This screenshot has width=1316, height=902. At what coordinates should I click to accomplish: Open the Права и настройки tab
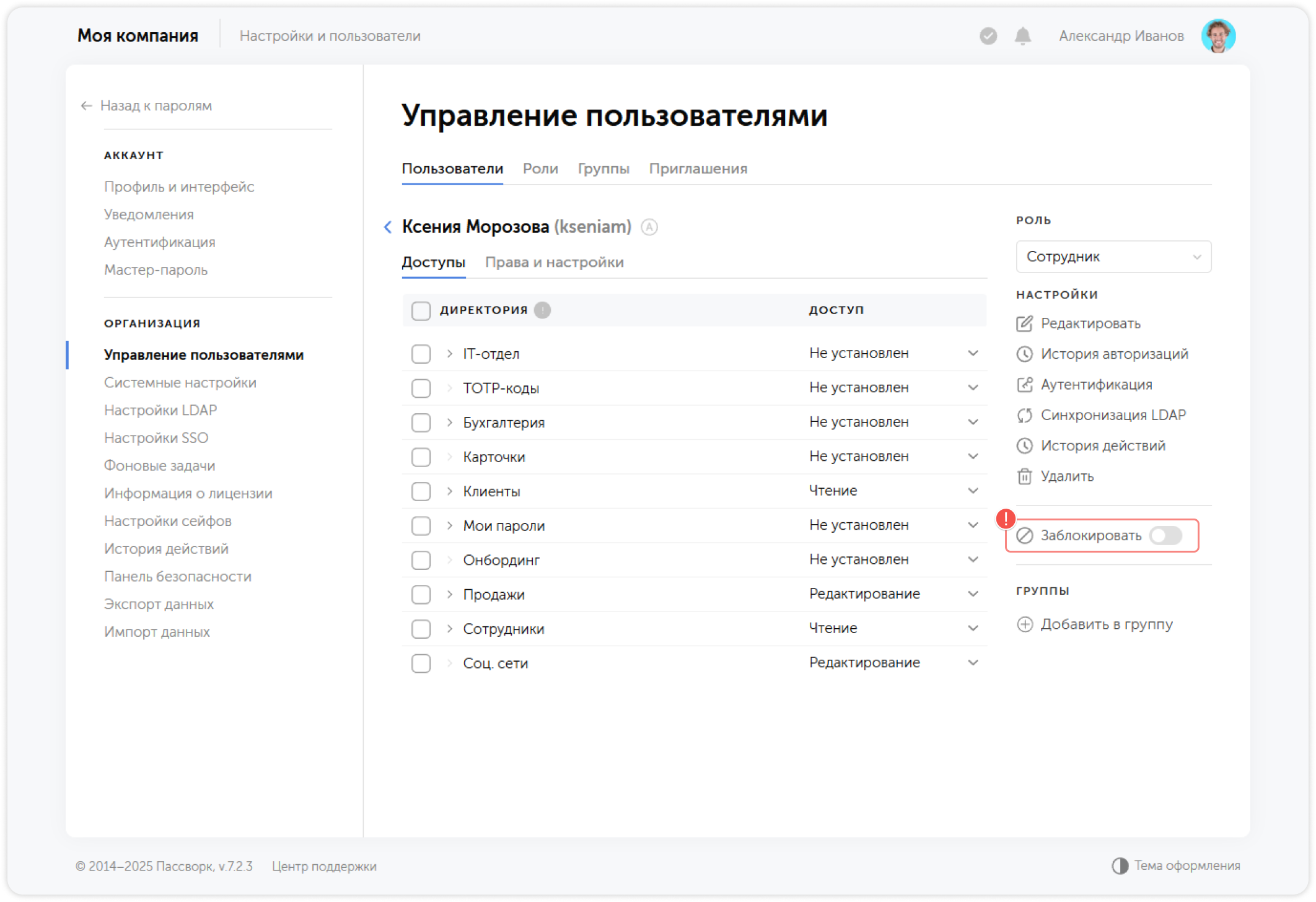coord(555,262)
